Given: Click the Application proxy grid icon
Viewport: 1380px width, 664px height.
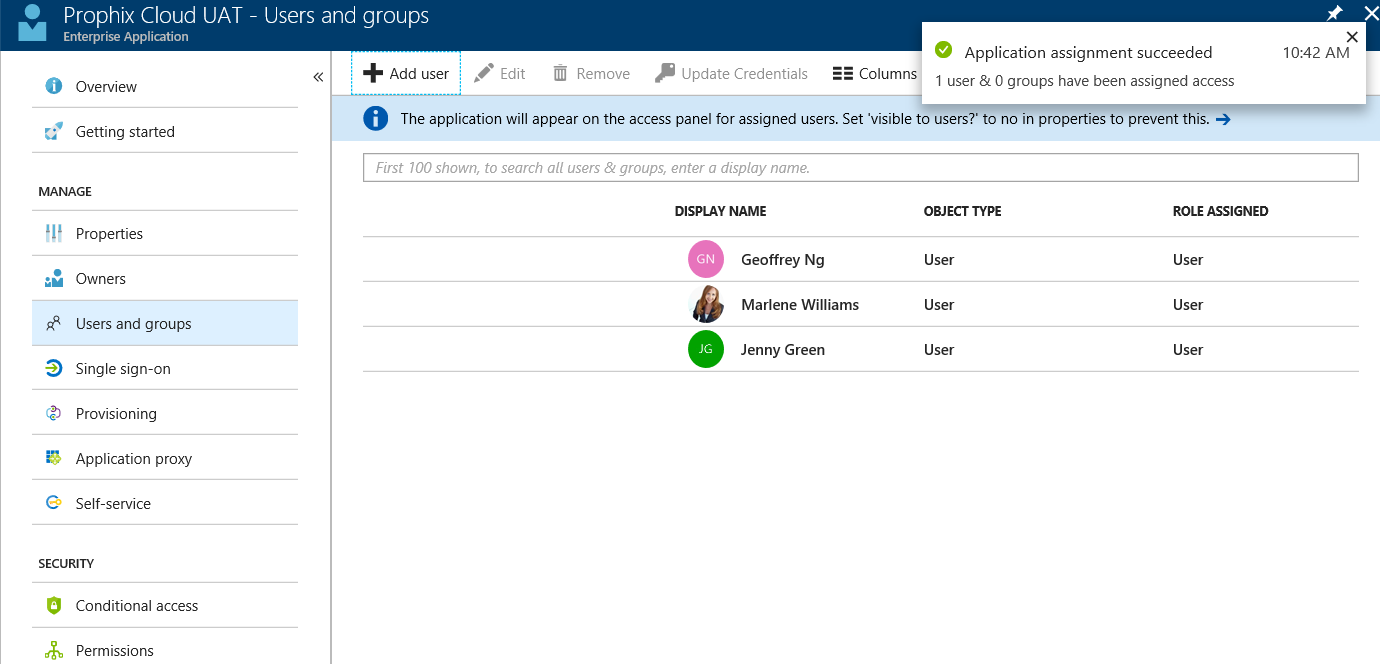Looking at the screenshot, I should click(x=54, y=458).
